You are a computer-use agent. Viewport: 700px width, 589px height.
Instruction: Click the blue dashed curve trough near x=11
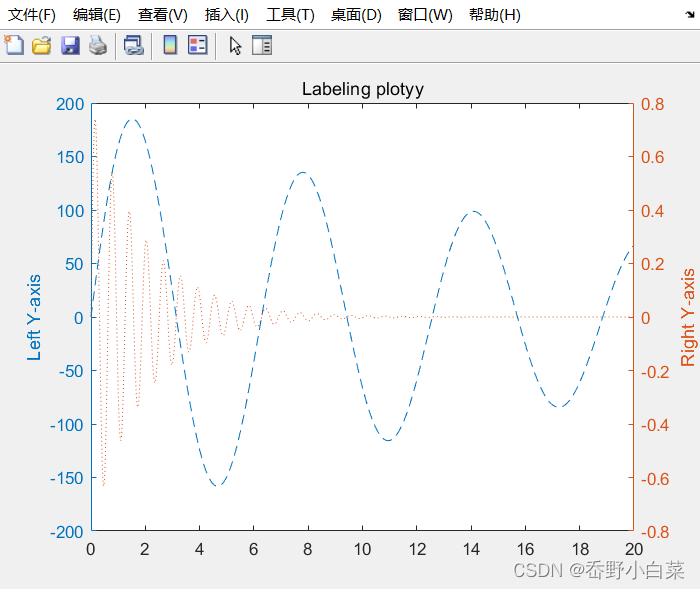[x=388, y=440]
